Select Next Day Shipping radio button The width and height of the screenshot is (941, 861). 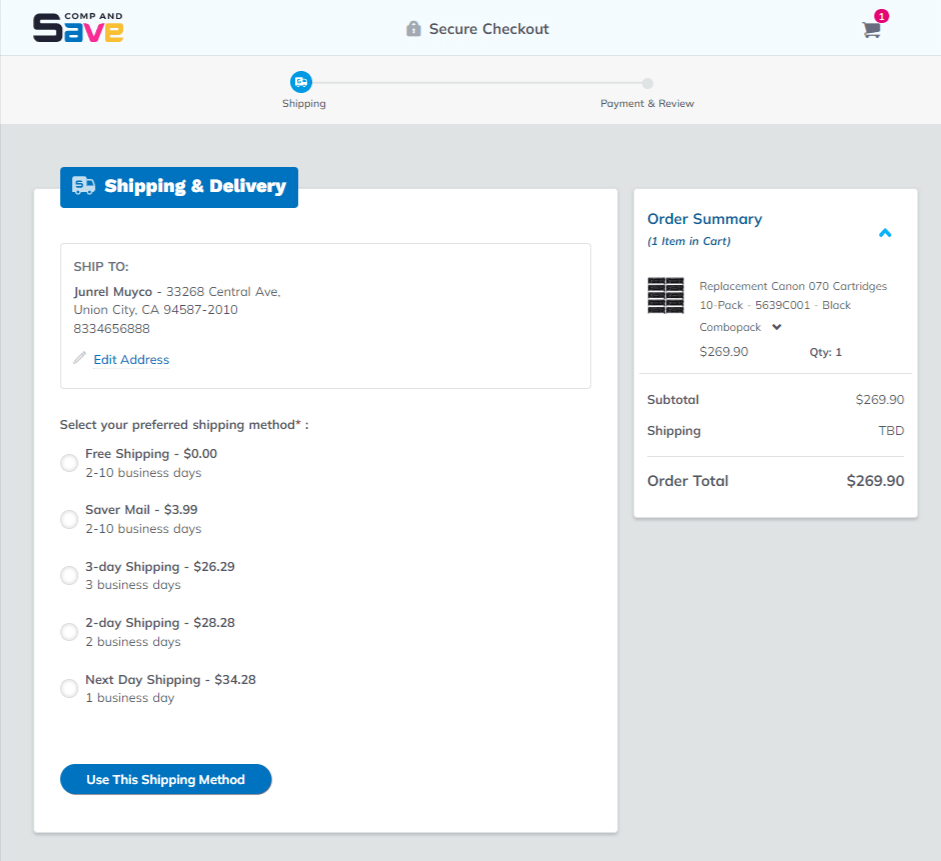pyautogui.click(x=69, y=688)
